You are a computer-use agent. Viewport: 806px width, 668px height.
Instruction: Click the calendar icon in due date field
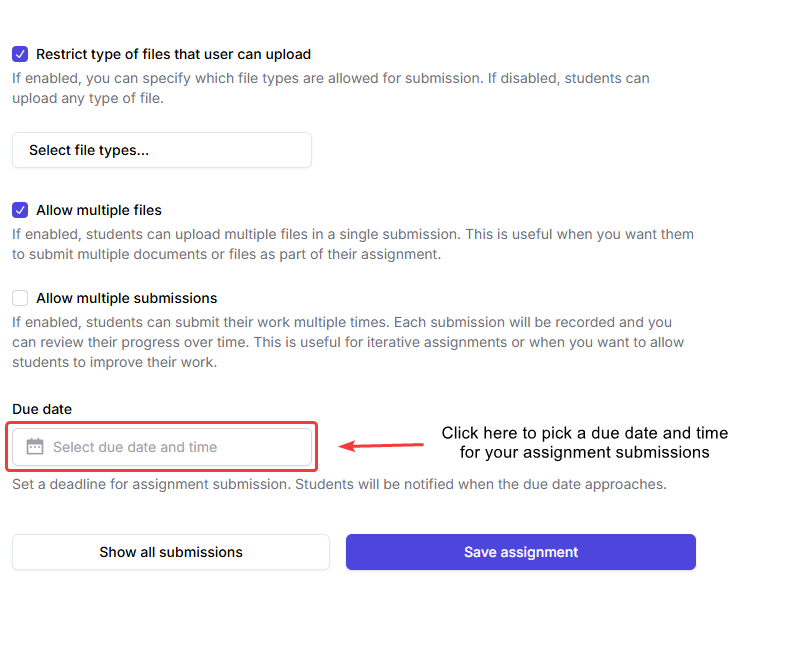click(35, 447)
